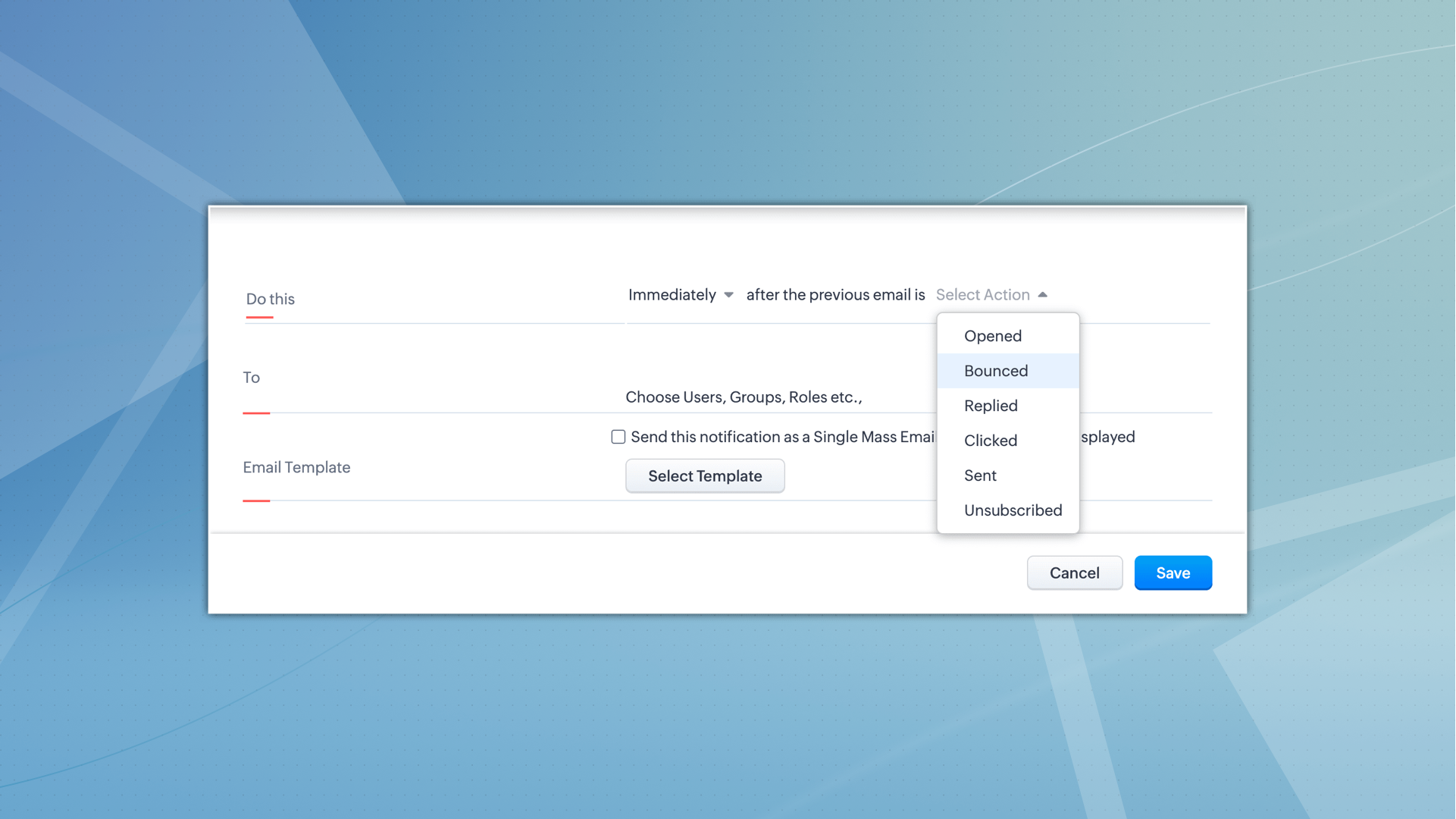Click the Select Action placeholder text
This screenshot has height=819, width=1456.
coord(982,295)
